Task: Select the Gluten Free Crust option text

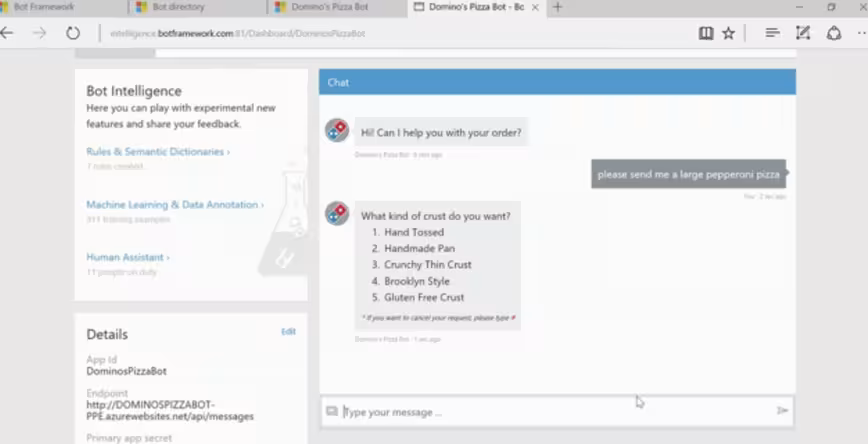Action: coord(424,297)
